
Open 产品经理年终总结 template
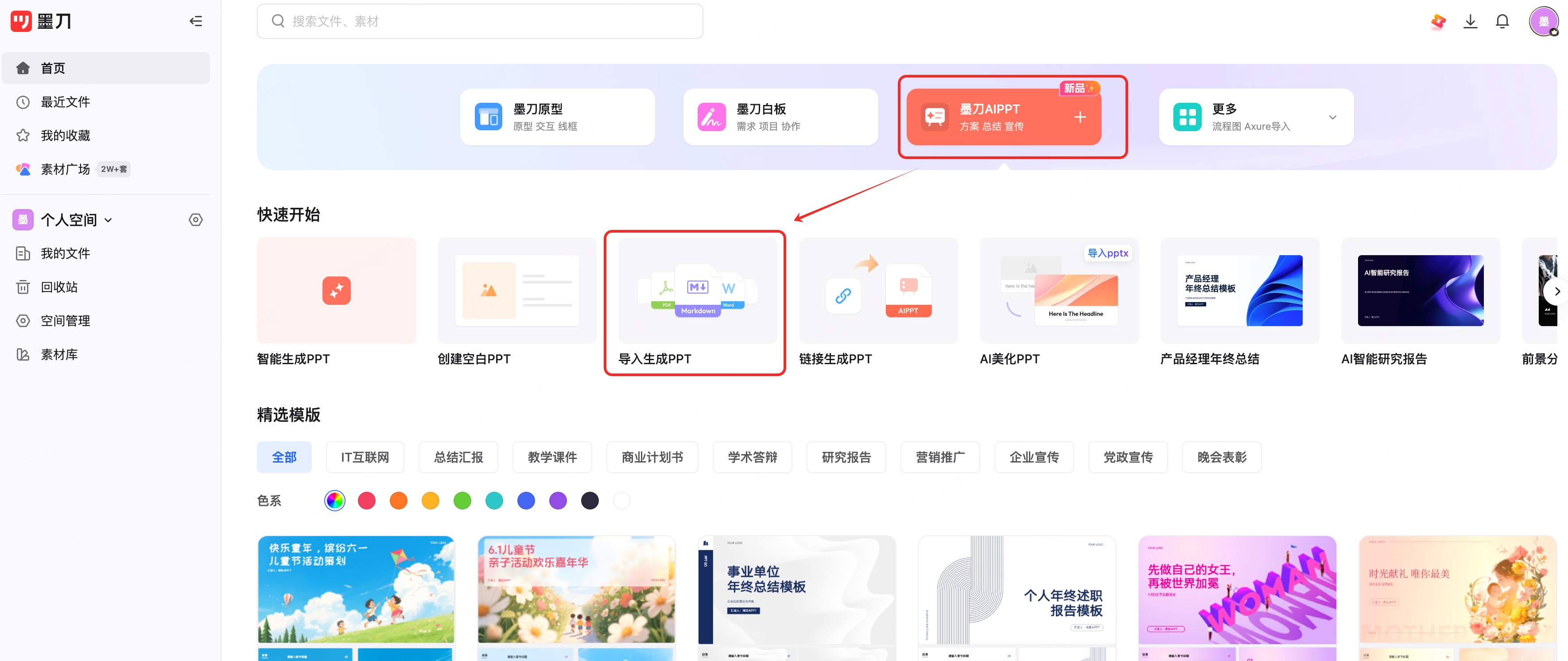pos(1240,303)
